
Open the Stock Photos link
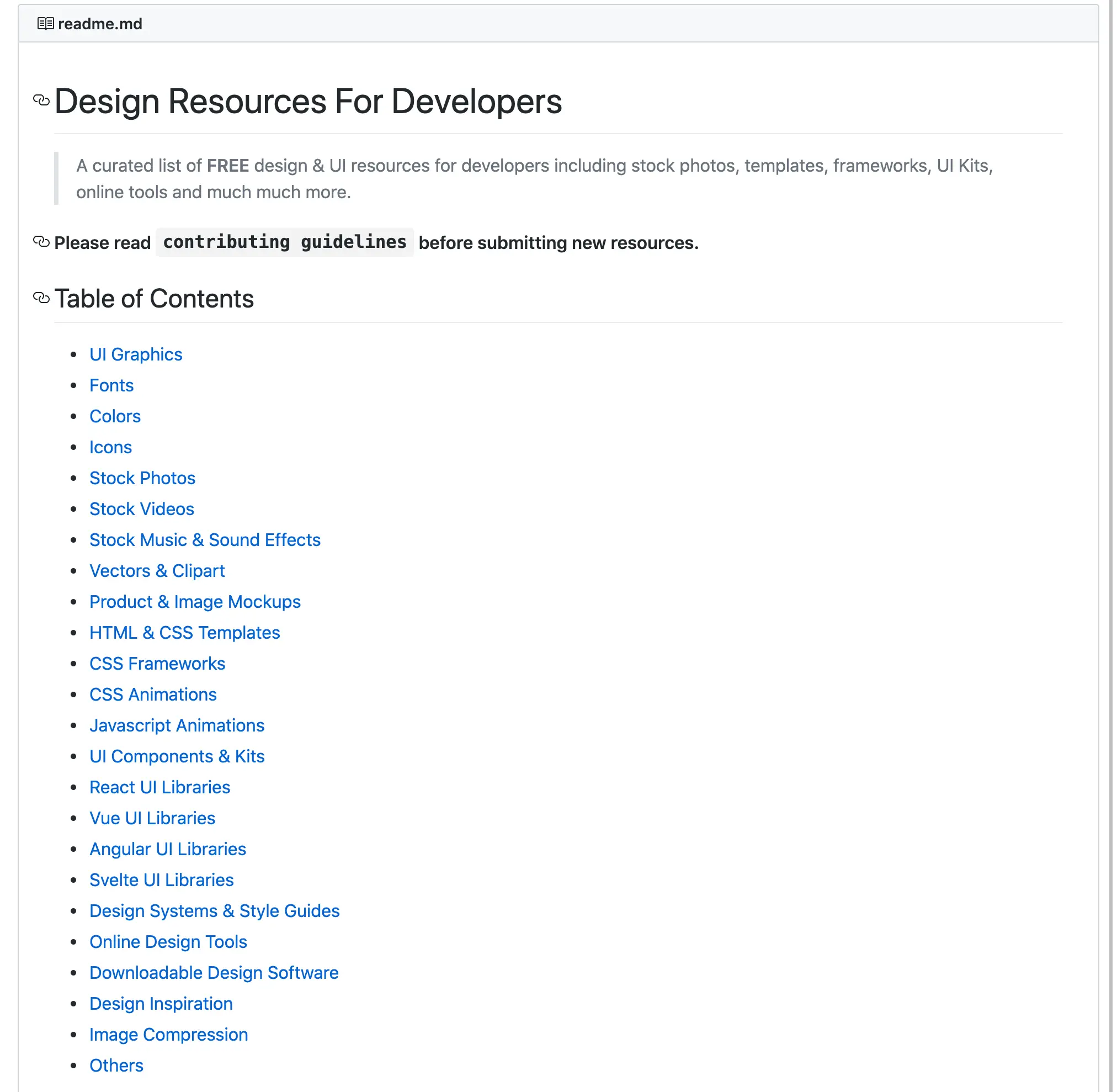pyautogui.click(x=142, y=478)
